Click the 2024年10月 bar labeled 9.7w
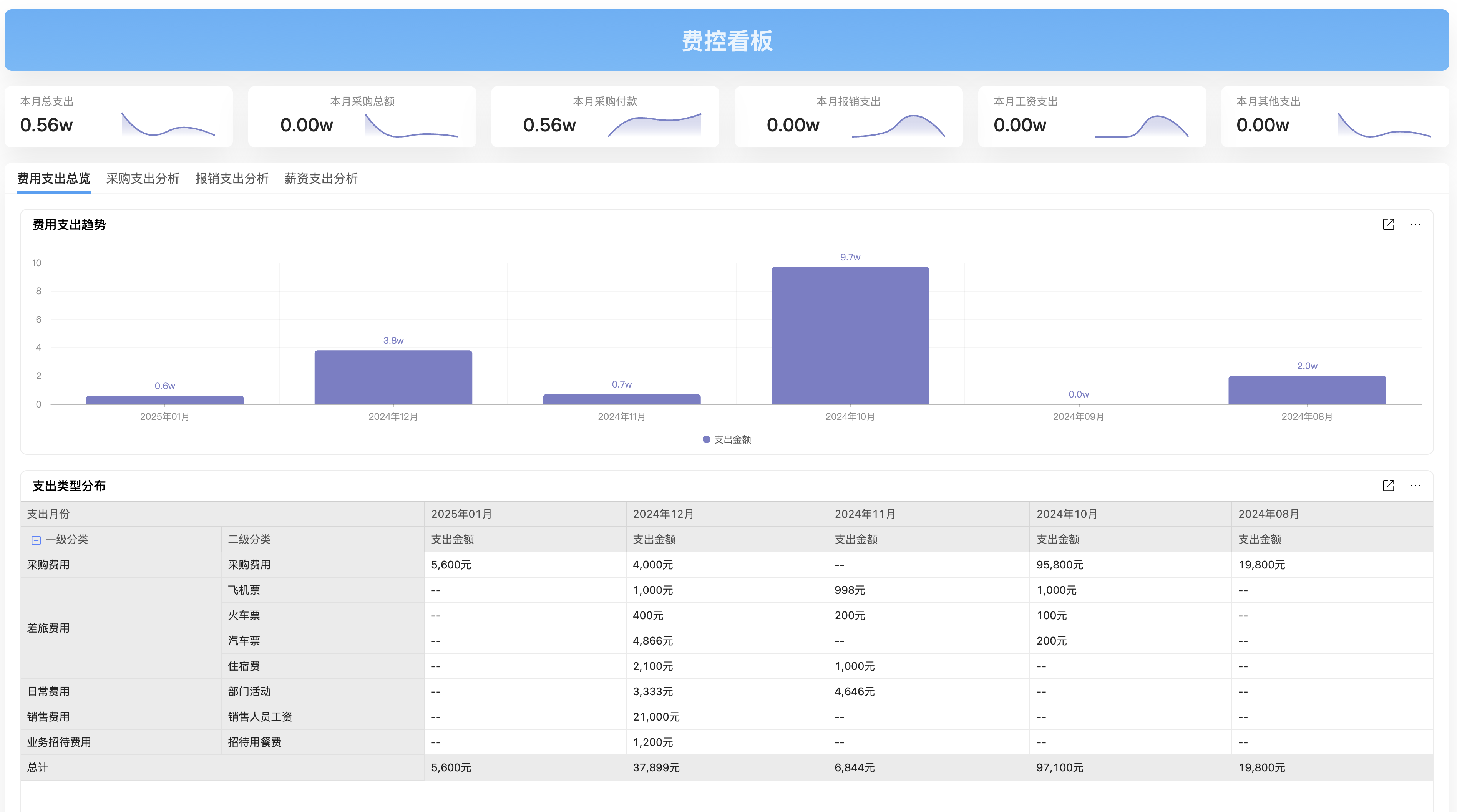Image resolution: width=1457 pixels, height=812 pixels. click(850, 335)
